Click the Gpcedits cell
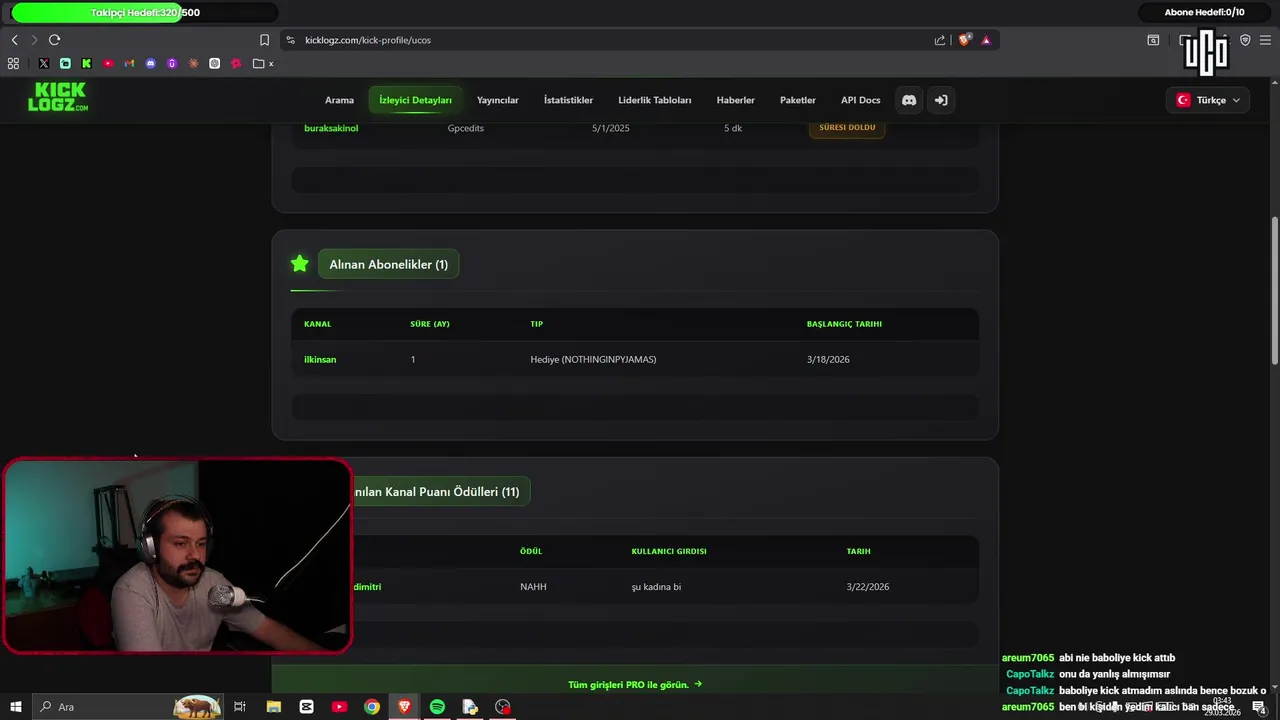The width and height of the screenshot is (1280, 720). point(466,128)
